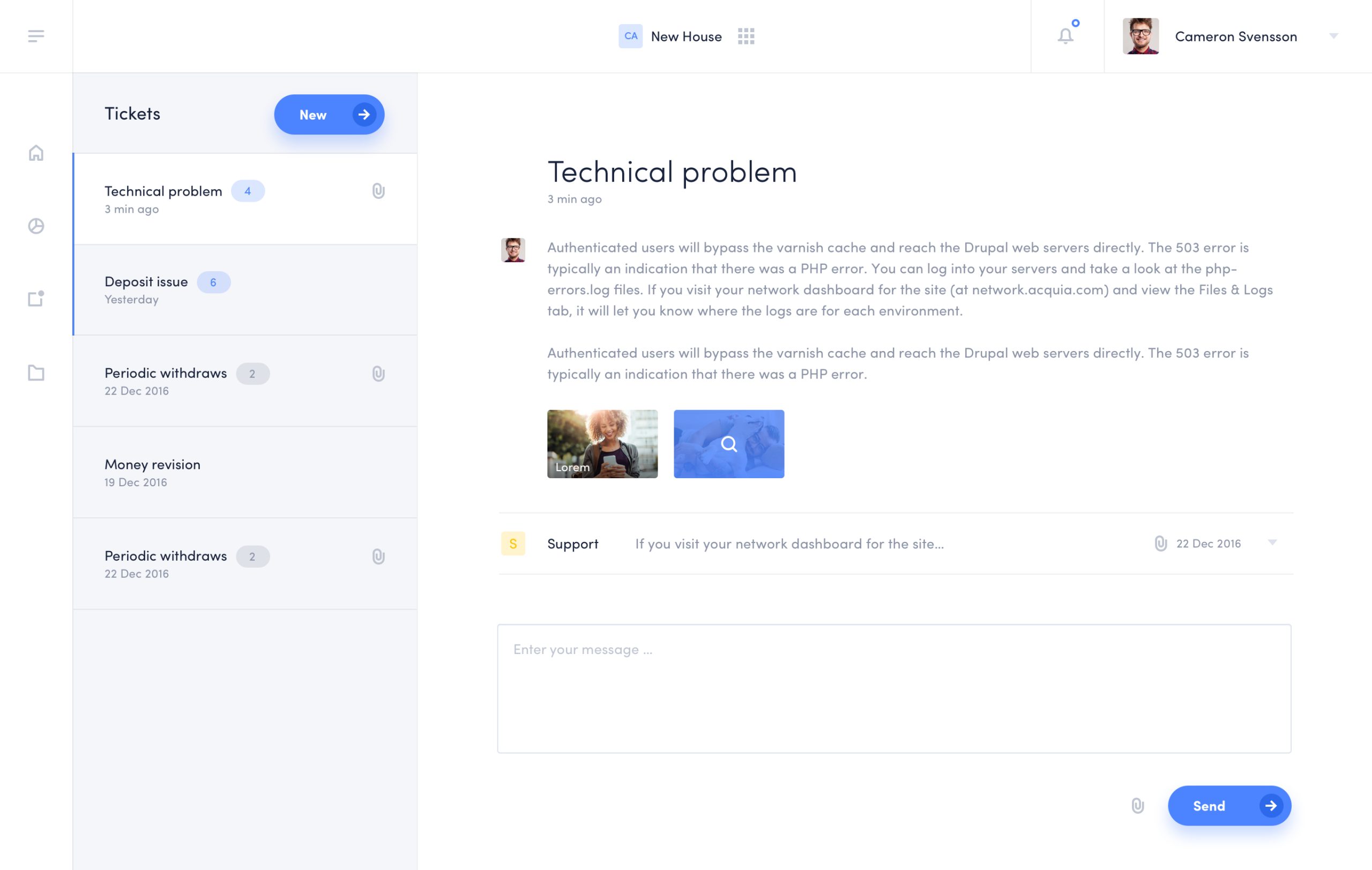The width and height of the screenshot is (1372, 870).
Task: Expand the collapsed Support message
Action: coord(1272,542)
